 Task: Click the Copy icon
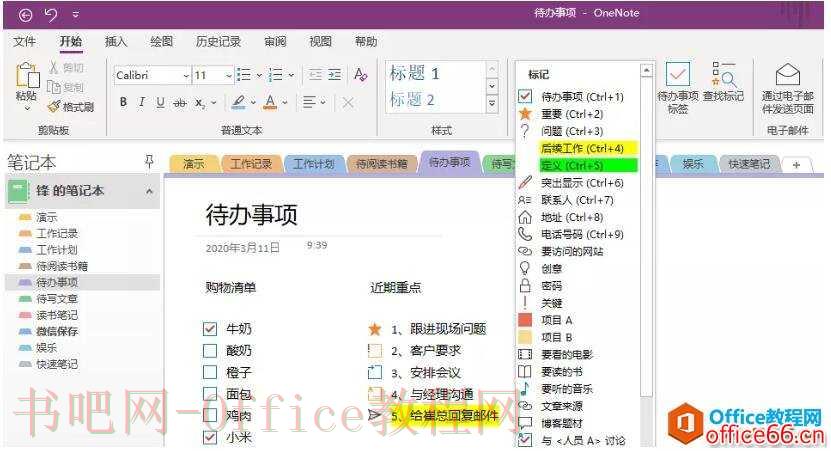click(x=54, y=86)
